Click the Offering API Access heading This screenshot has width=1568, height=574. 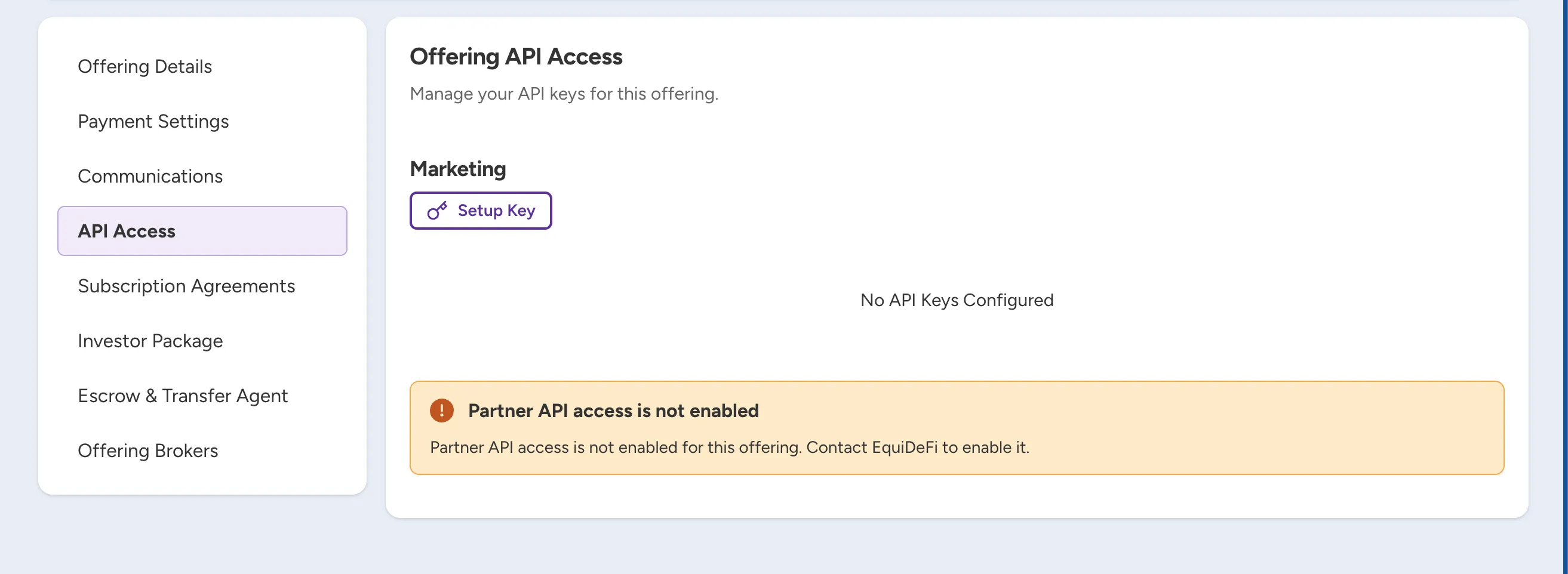pos(516,57)
